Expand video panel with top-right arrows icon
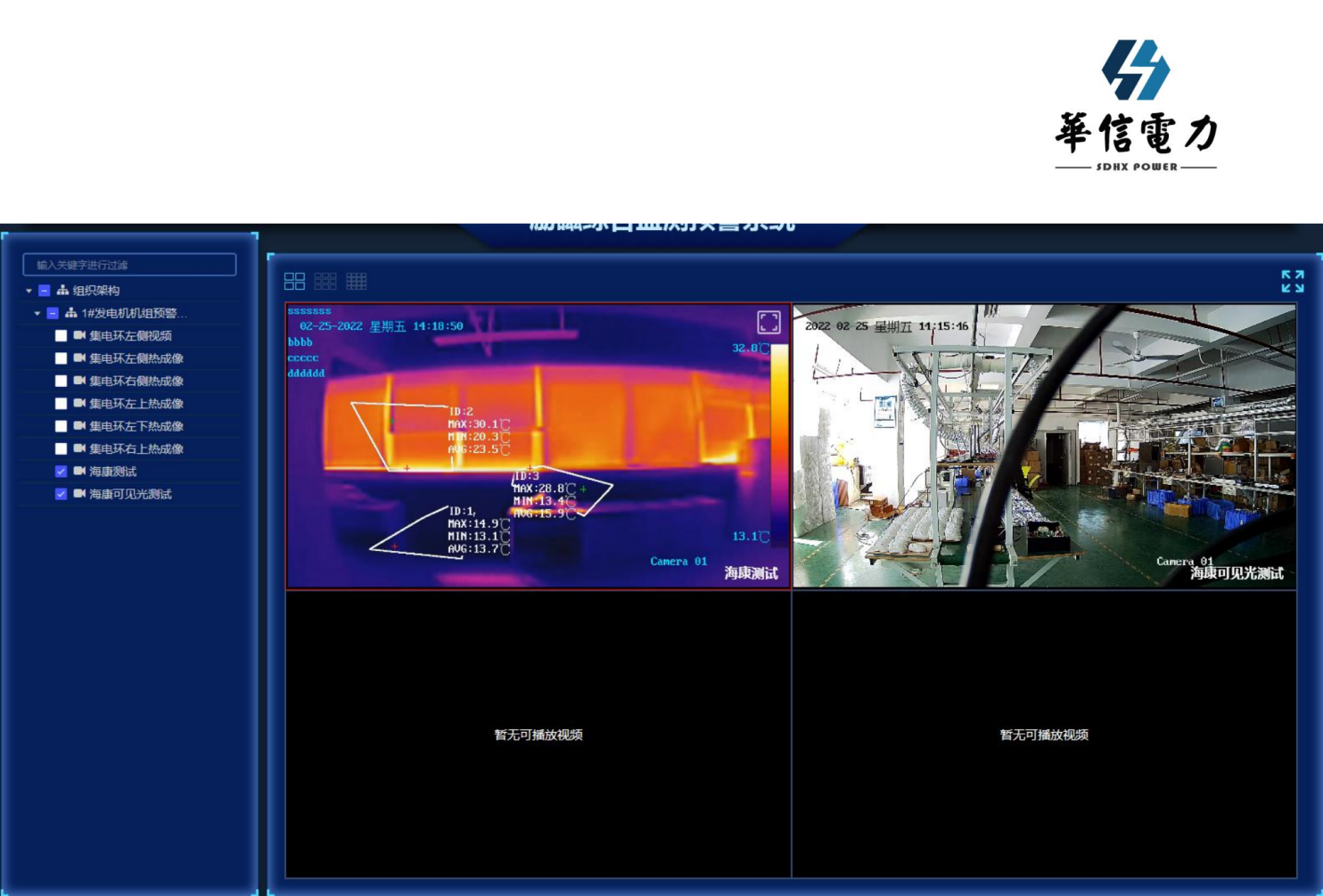This screenshot has width=1323, height=896. [1292, 282]
